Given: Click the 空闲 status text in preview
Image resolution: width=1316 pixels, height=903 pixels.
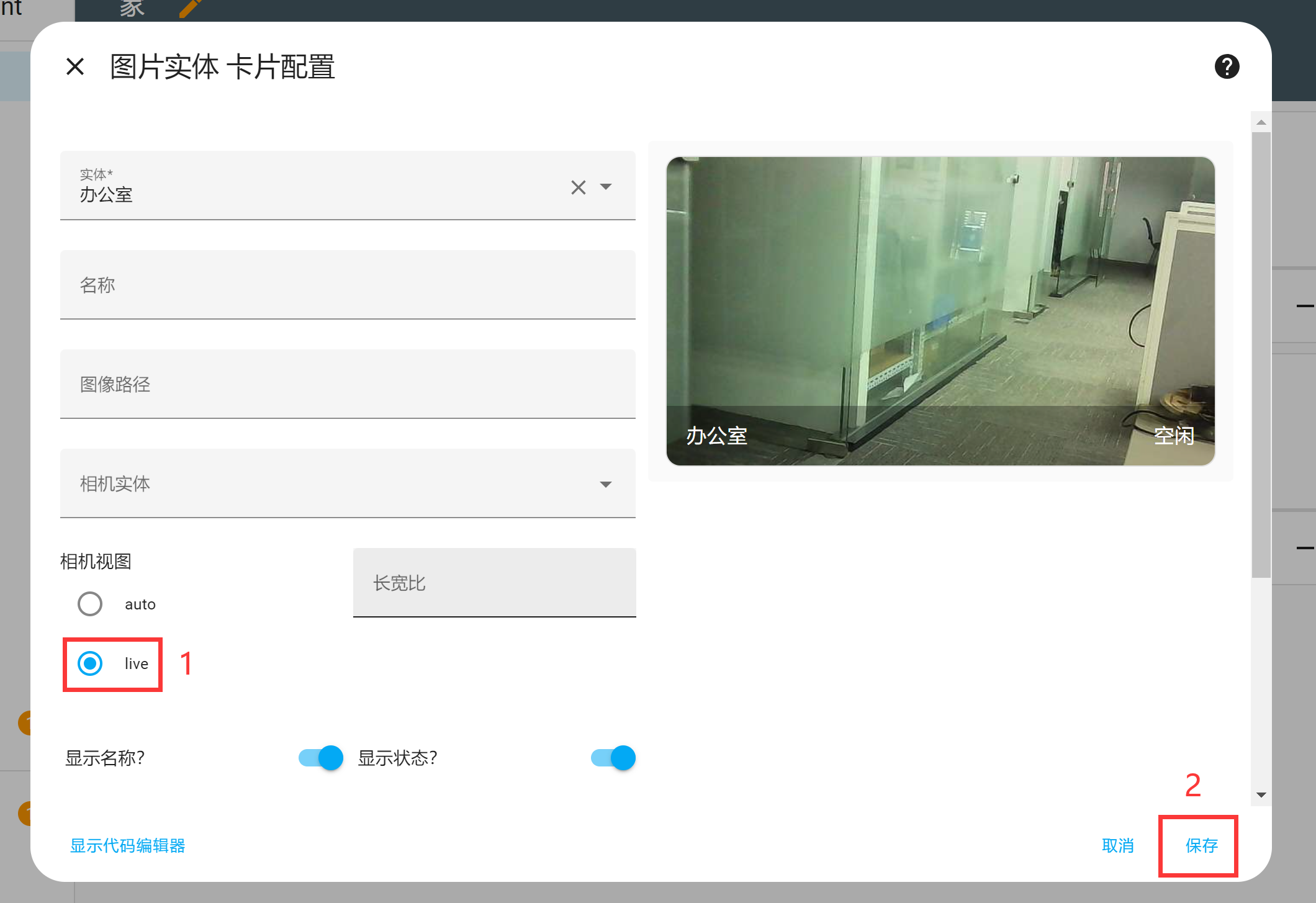Looking at the screenshot, I should pos(1174,436).
